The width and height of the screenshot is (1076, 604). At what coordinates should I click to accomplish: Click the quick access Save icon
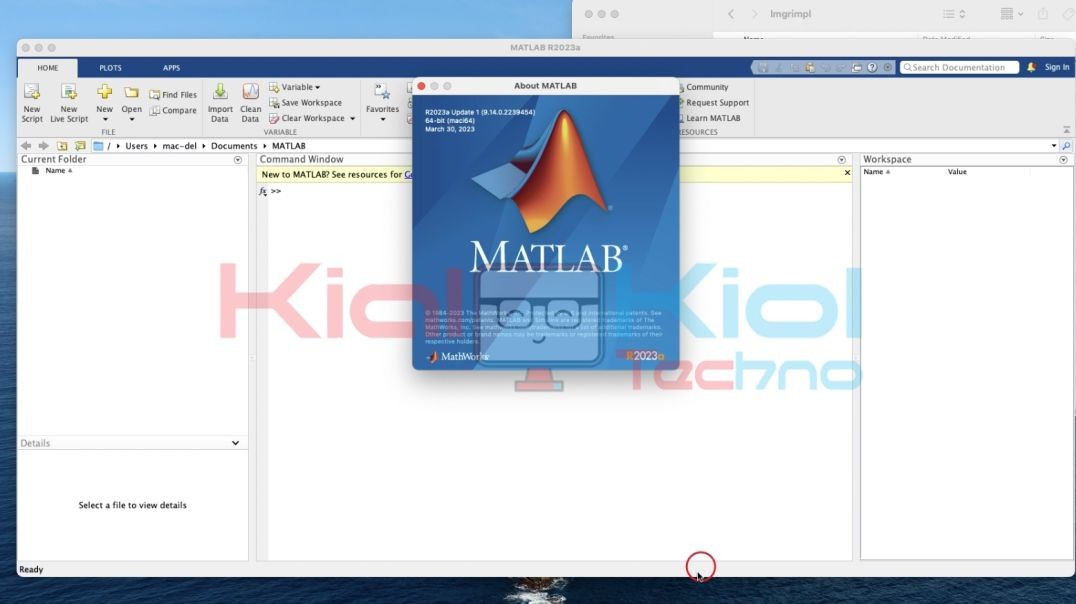click(762, 67)
